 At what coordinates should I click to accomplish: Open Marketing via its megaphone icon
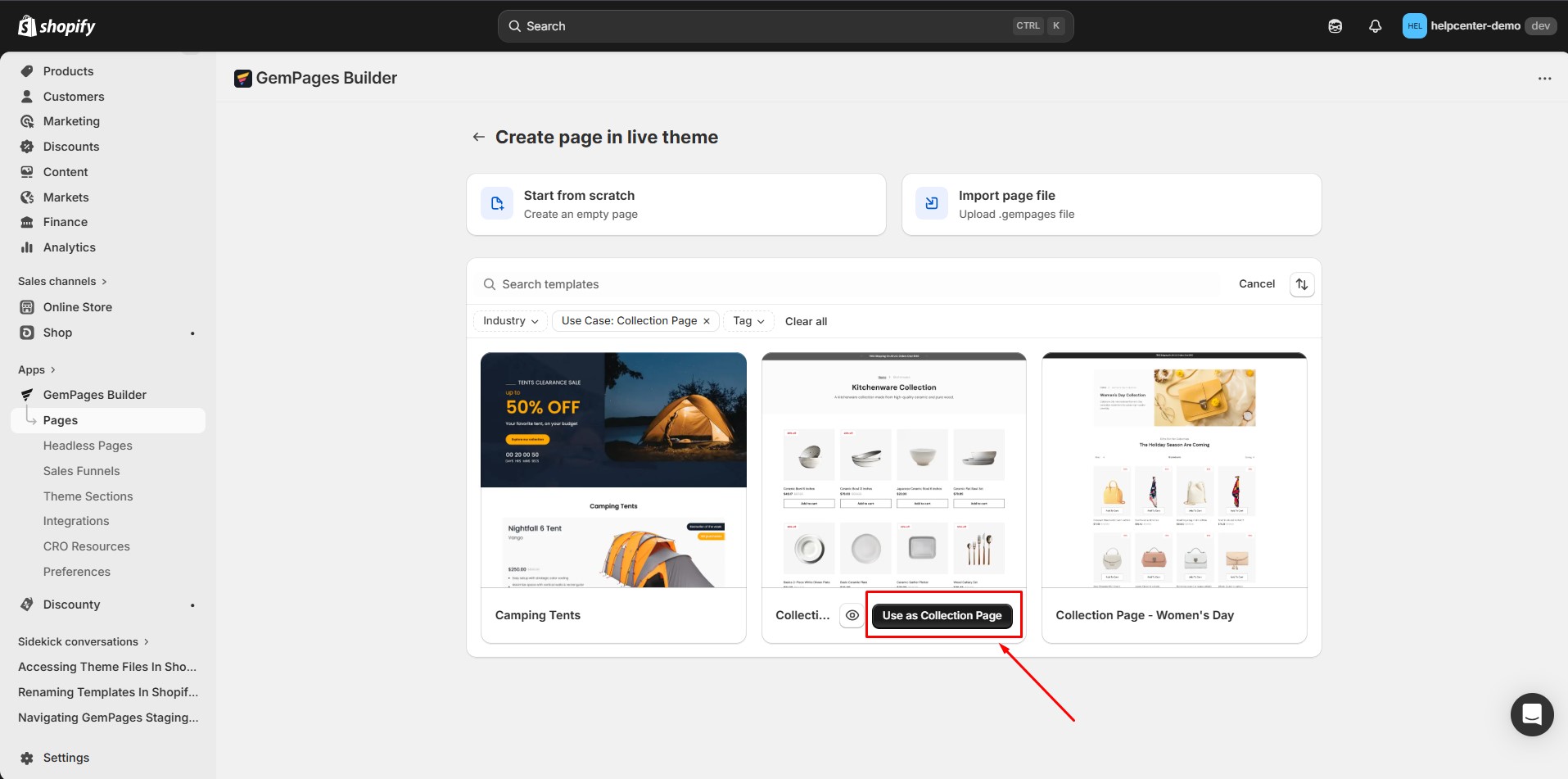pos(27,120)
